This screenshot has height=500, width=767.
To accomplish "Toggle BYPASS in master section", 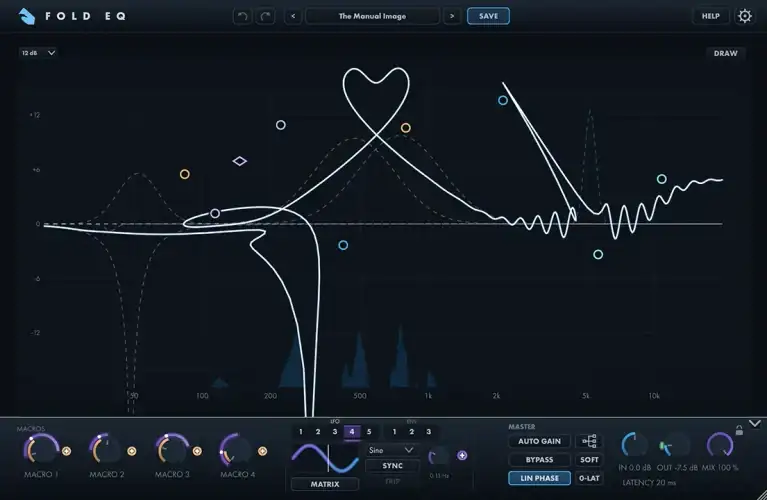I will click(539, 460).
